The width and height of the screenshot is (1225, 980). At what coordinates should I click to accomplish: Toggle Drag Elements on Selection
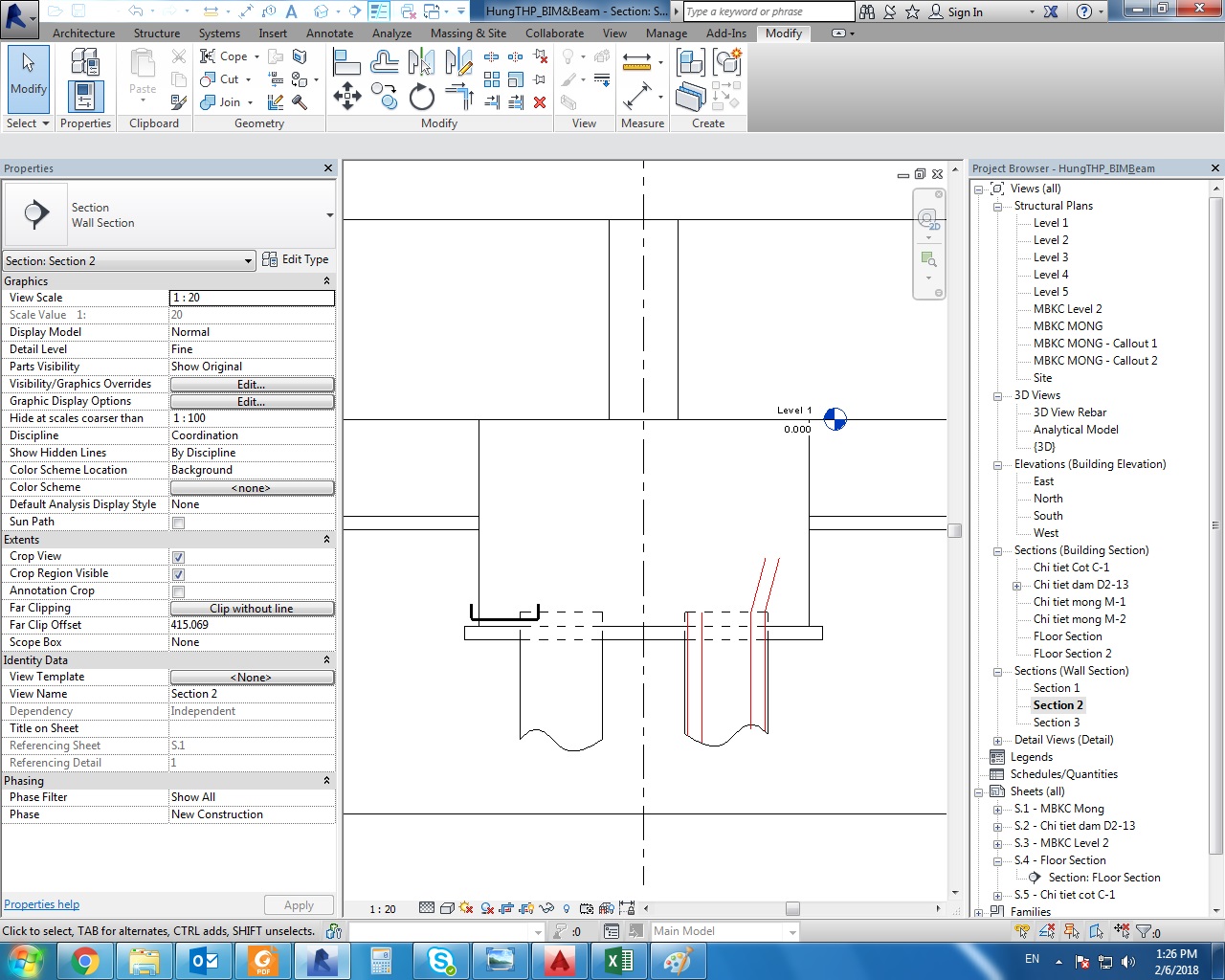1122,930
